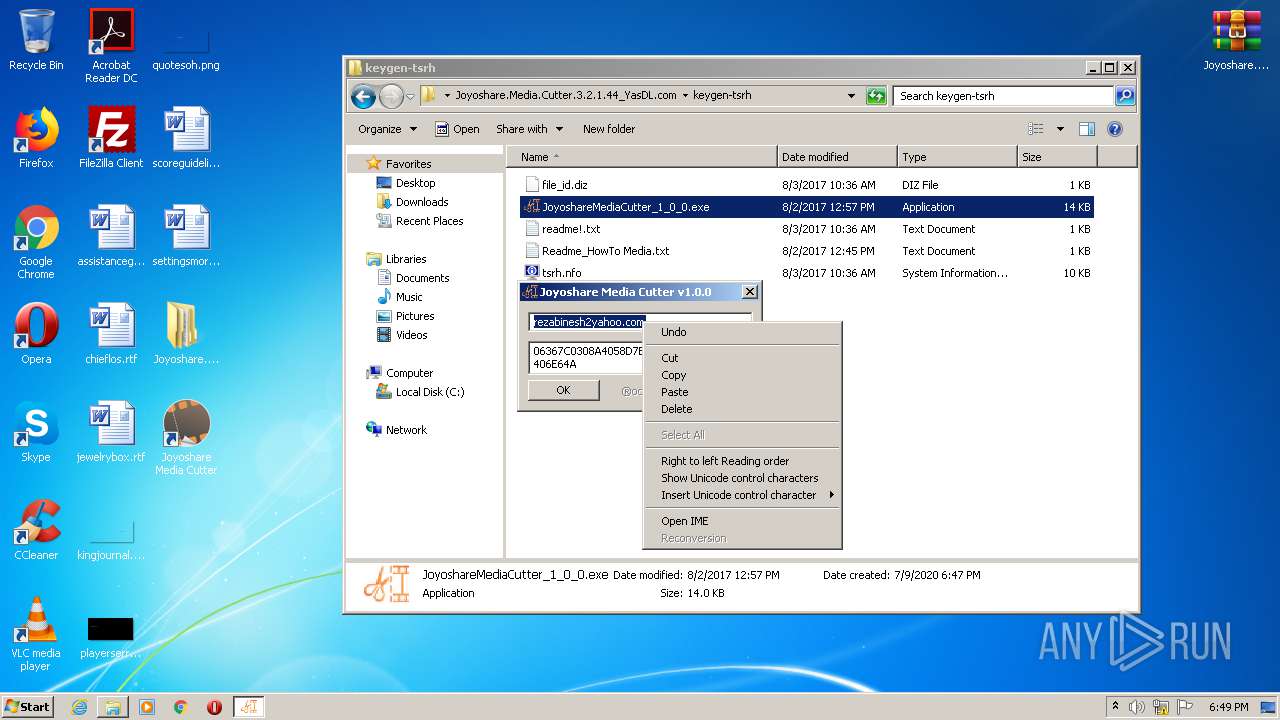Image resolution: width=1280 pixels, height=720 pixels.
Task: Click Explorer forward navigation arrow
Action: [x=391, y=96]
